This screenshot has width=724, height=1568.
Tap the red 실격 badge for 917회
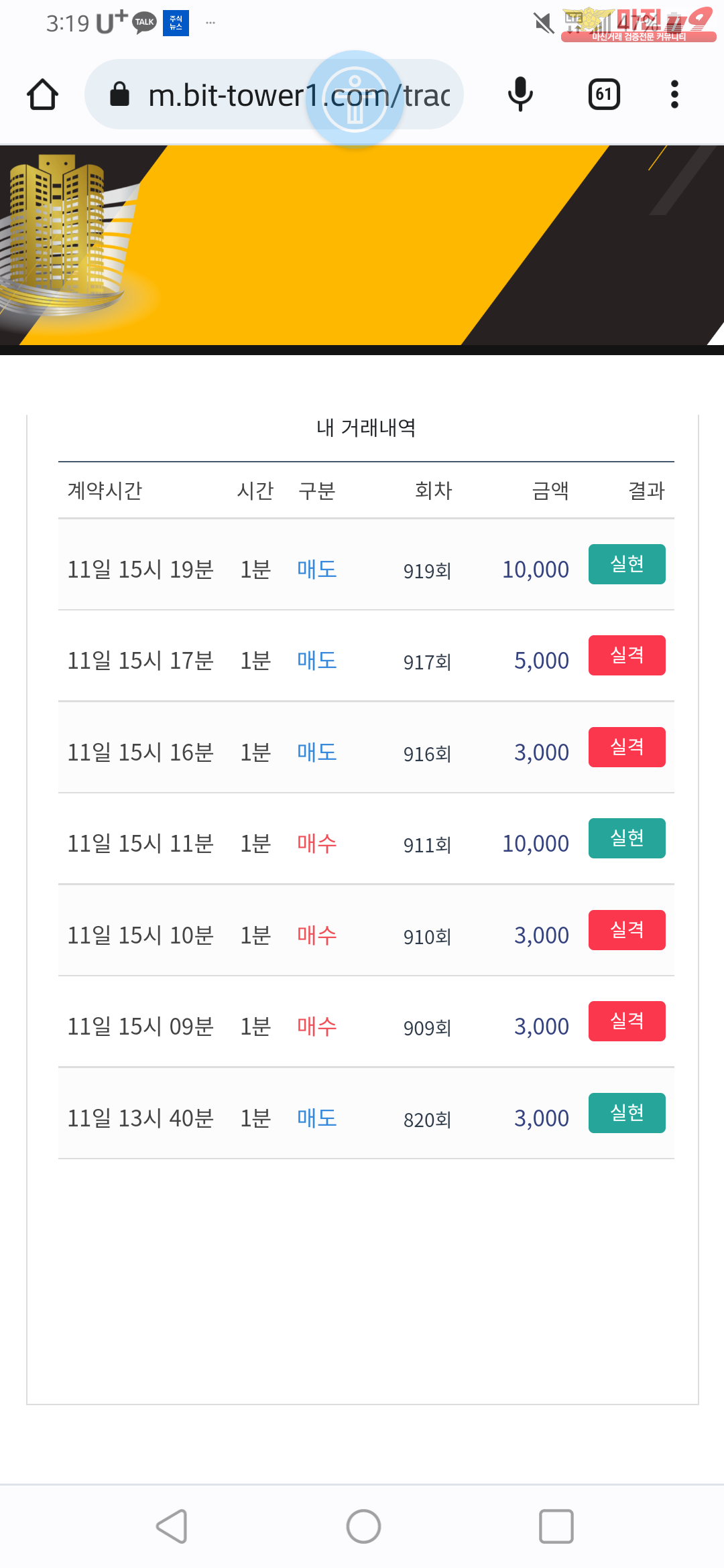tap(627, 655)
